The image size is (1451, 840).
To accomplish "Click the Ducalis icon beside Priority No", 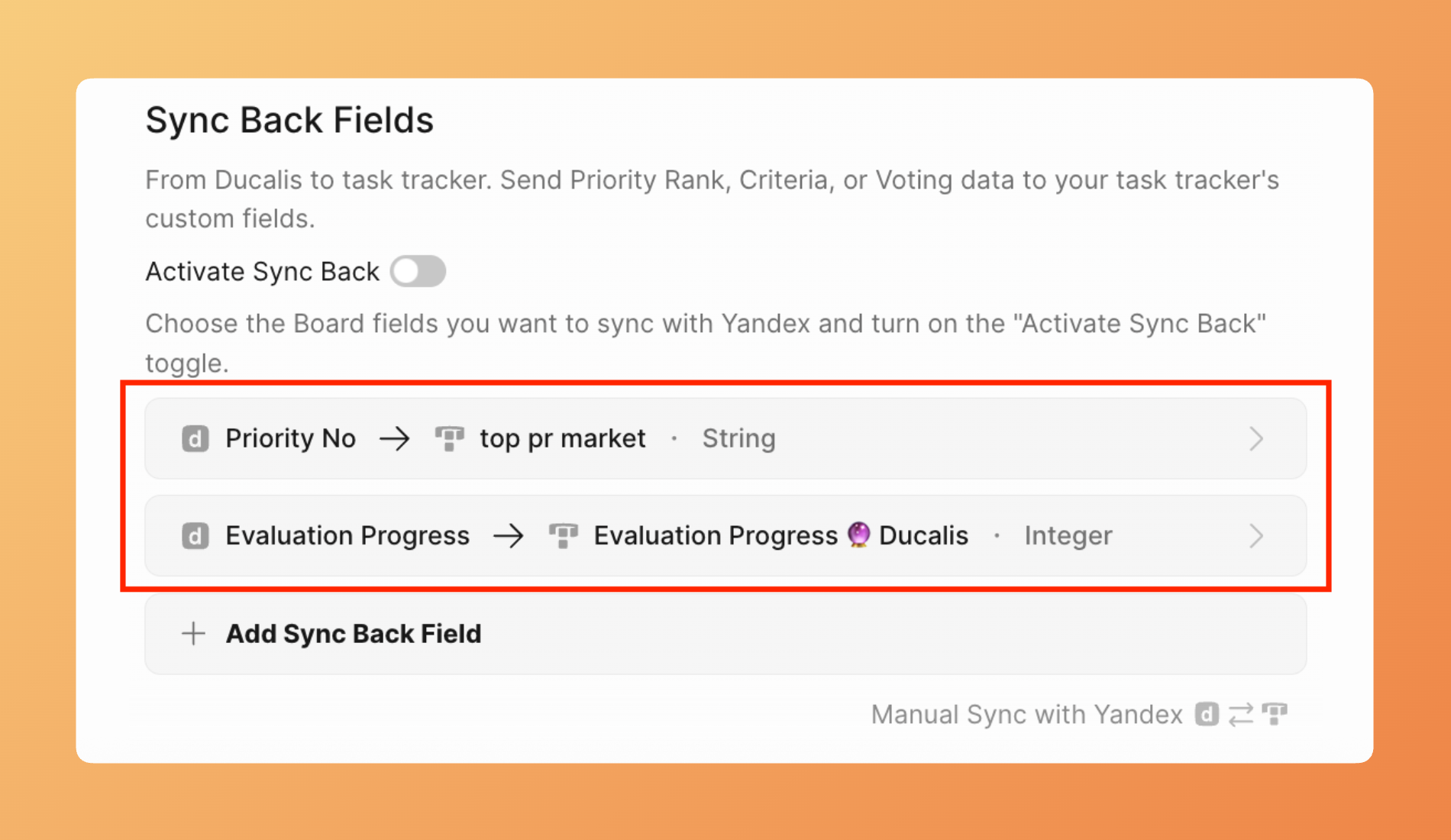I will tap(195, 439).
